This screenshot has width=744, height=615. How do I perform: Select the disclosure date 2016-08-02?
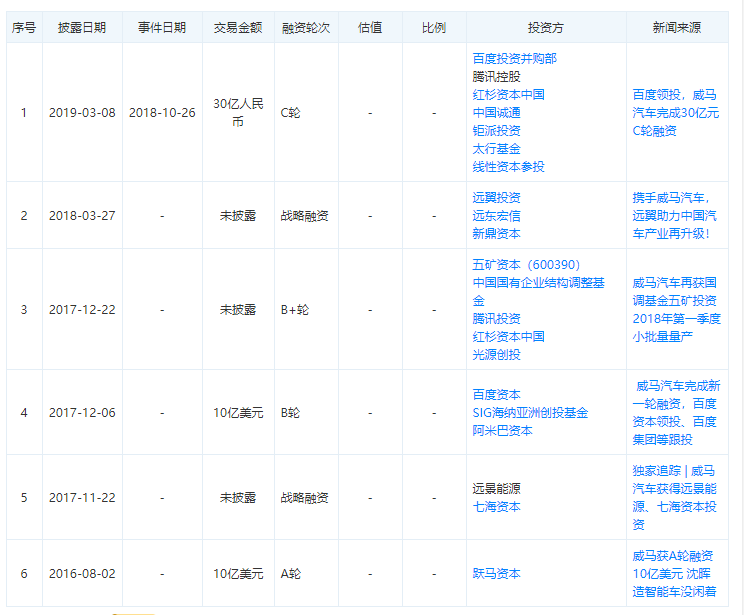(x=82, y=573)
